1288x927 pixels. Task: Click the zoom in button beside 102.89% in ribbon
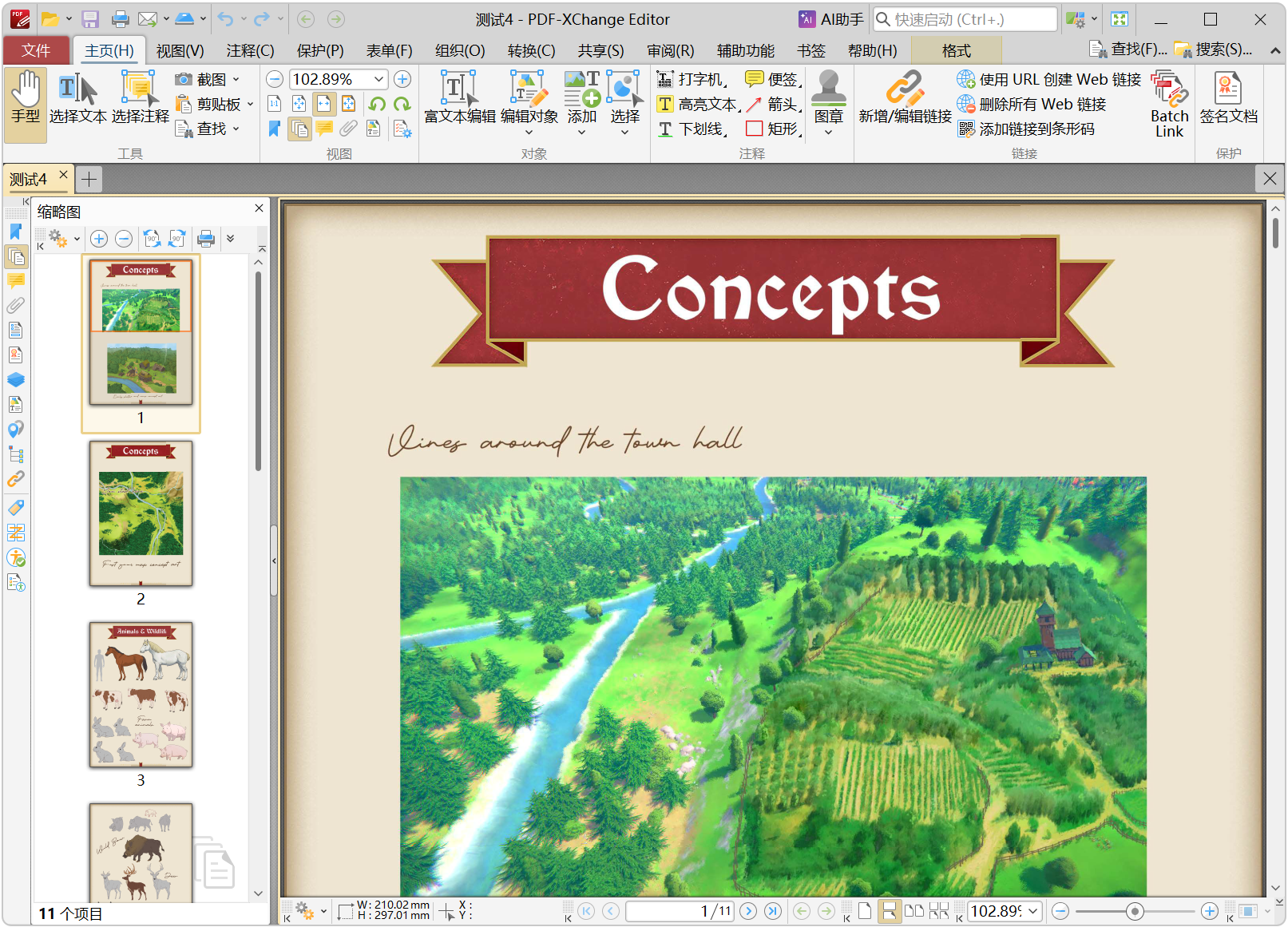click(x=402, y=79)
